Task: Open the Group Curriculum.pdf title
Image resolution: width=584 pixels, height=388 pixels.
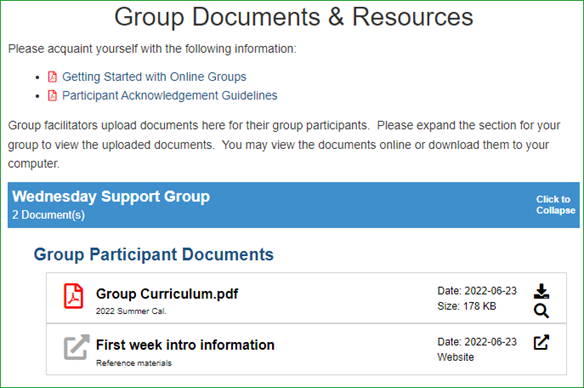Action: pyautogui.click(x=167, y=294)
